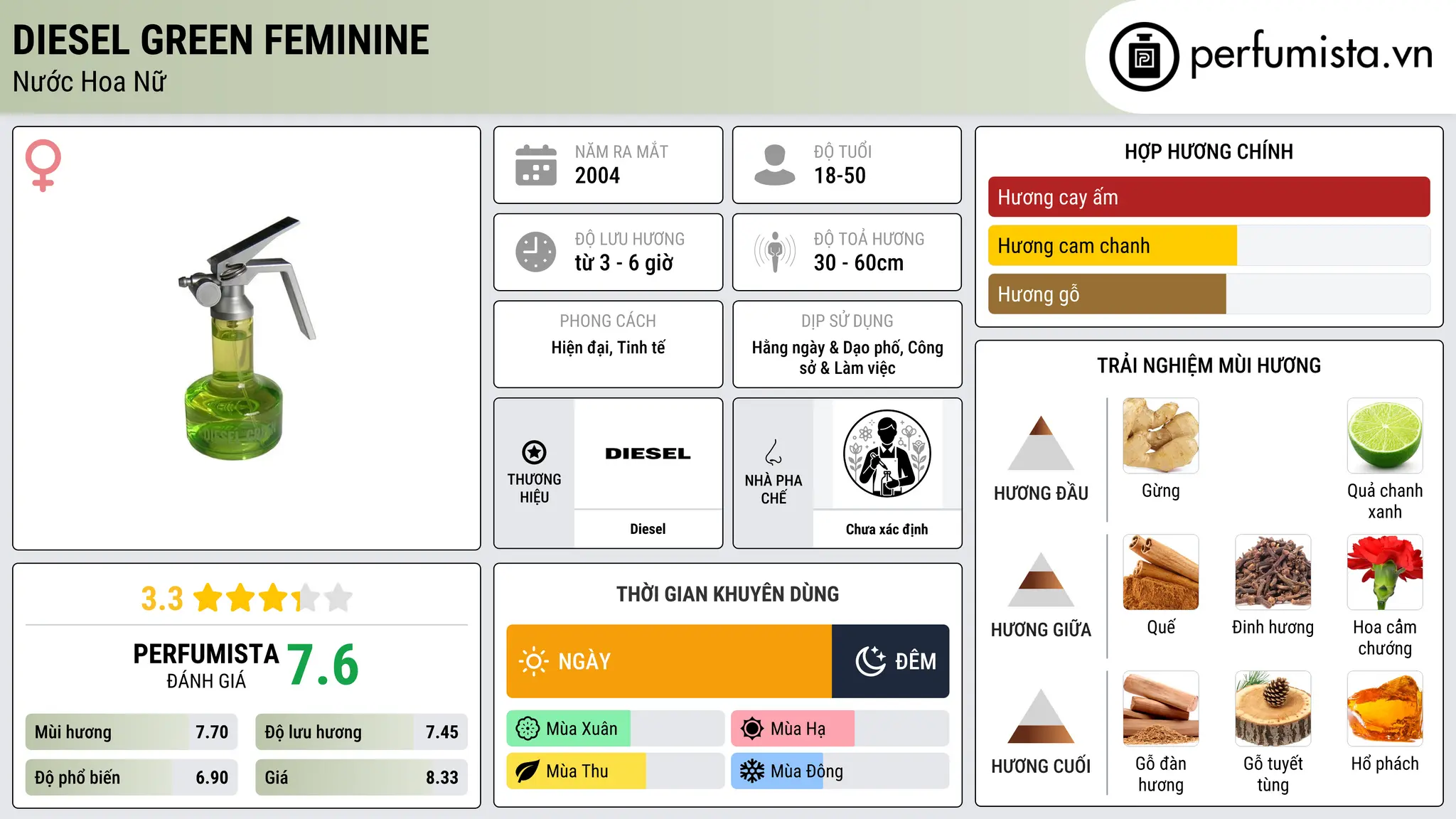Screen dimensions: 1456x819
Task: Click the moon icon in the Đêm bar
Action: (x=871, y=661)
